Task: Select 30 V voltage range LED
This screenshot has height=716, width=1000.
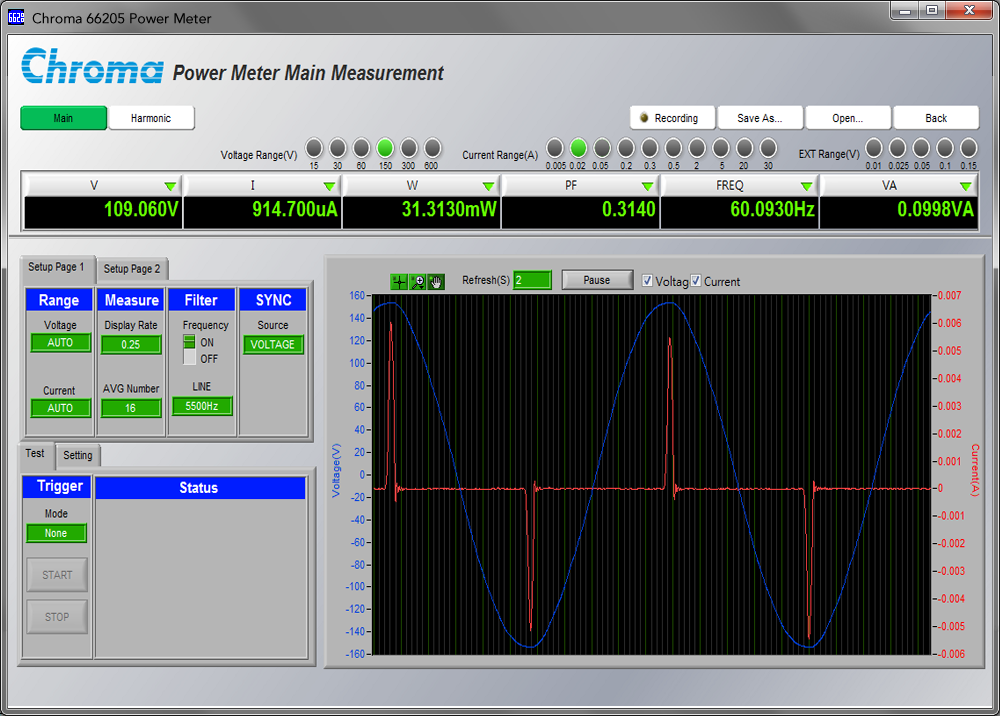Action: click(x=337, y=148)
